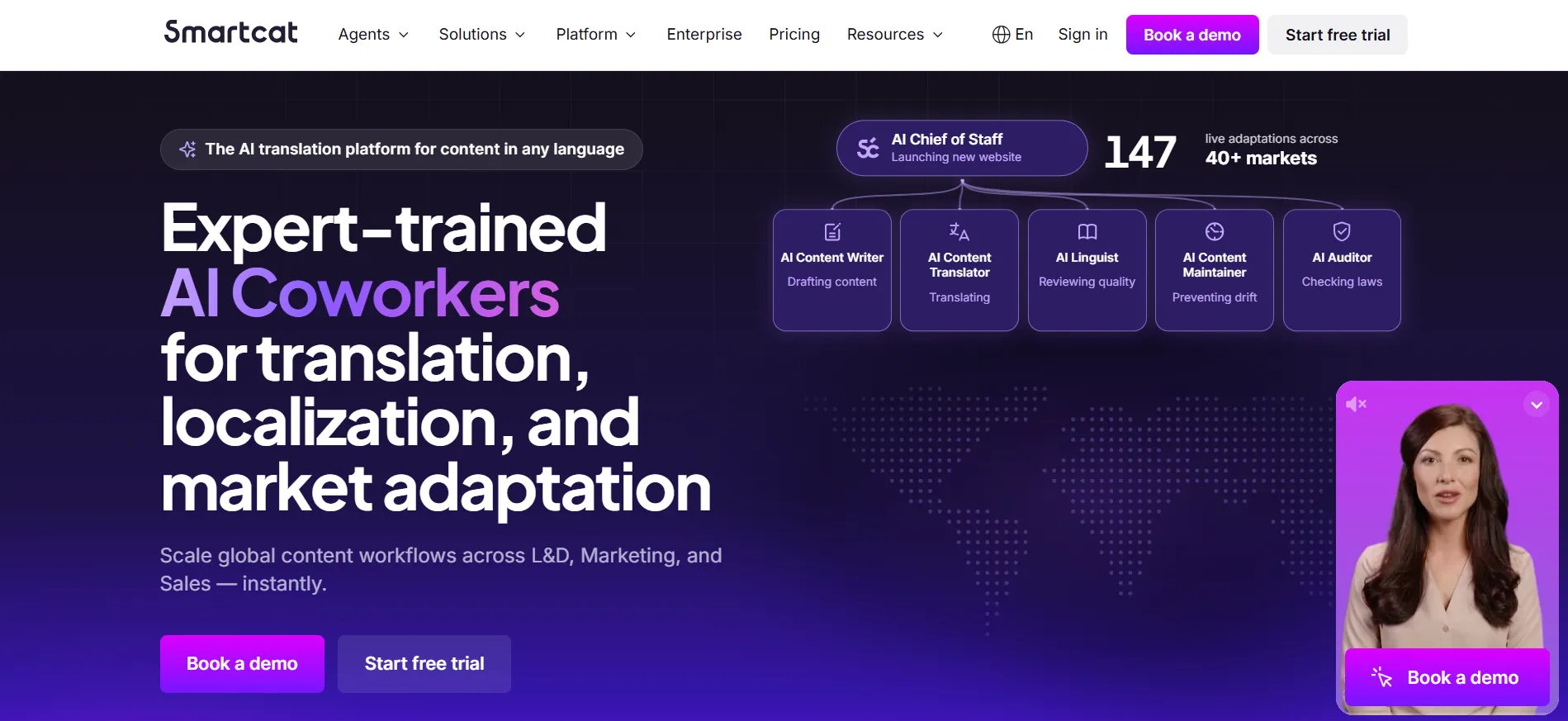Click the 'Preventing drift' text
The width and height of the screenshot is (1568, 721).
[x=1215, y=297]
